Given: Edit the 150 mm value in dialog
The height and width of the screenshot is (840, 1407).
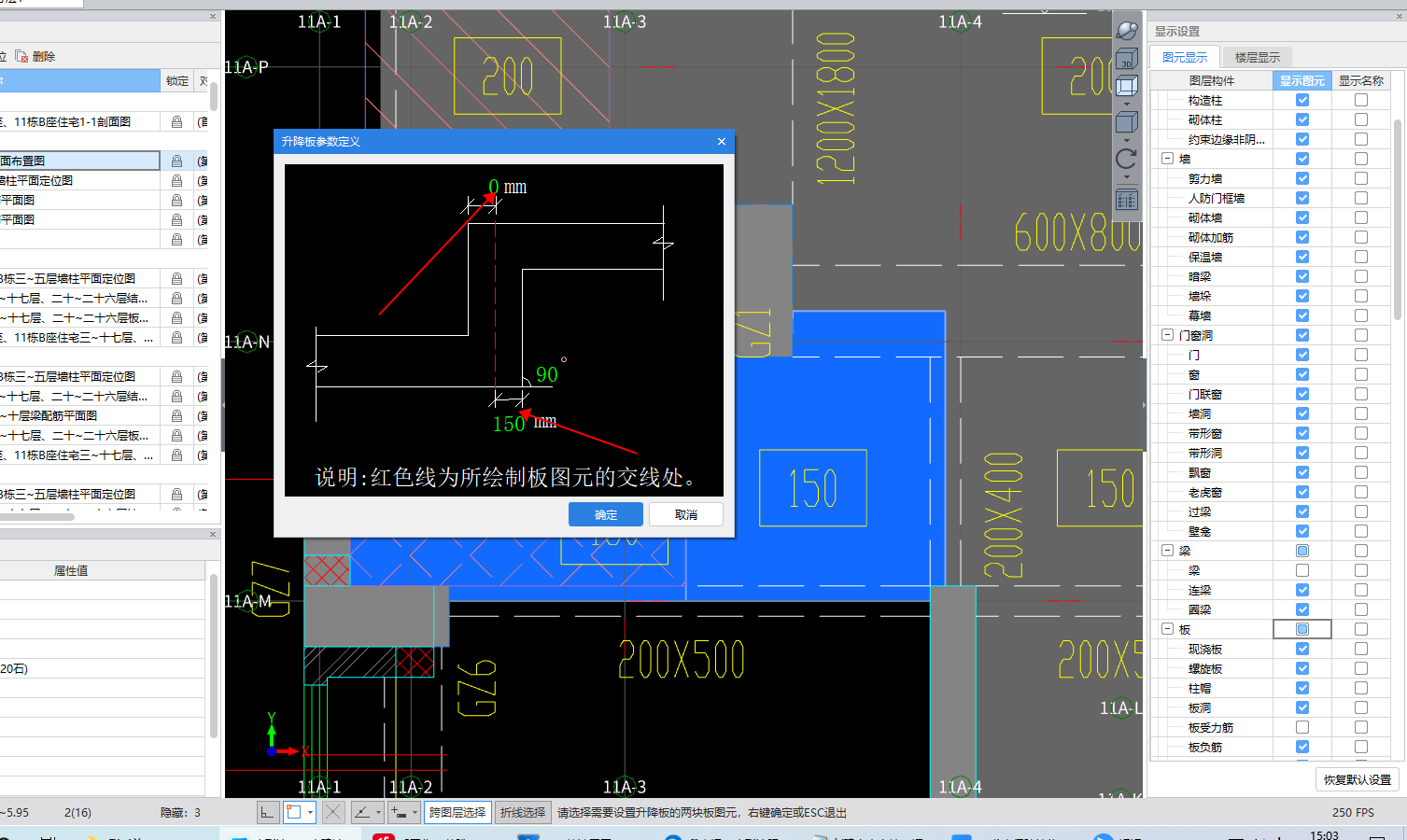Looking at the screenshot, I should [509, 424].
